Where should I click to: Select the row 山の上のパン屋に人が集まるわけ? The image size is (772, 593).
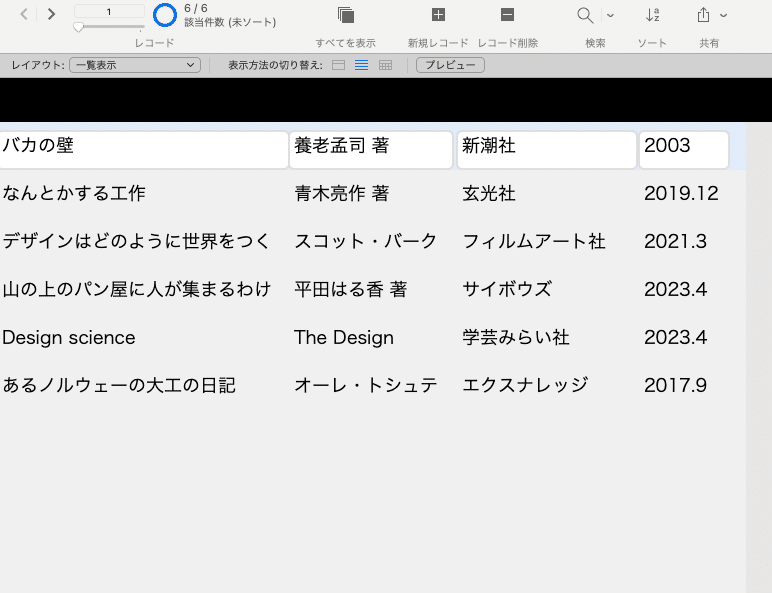136,289
